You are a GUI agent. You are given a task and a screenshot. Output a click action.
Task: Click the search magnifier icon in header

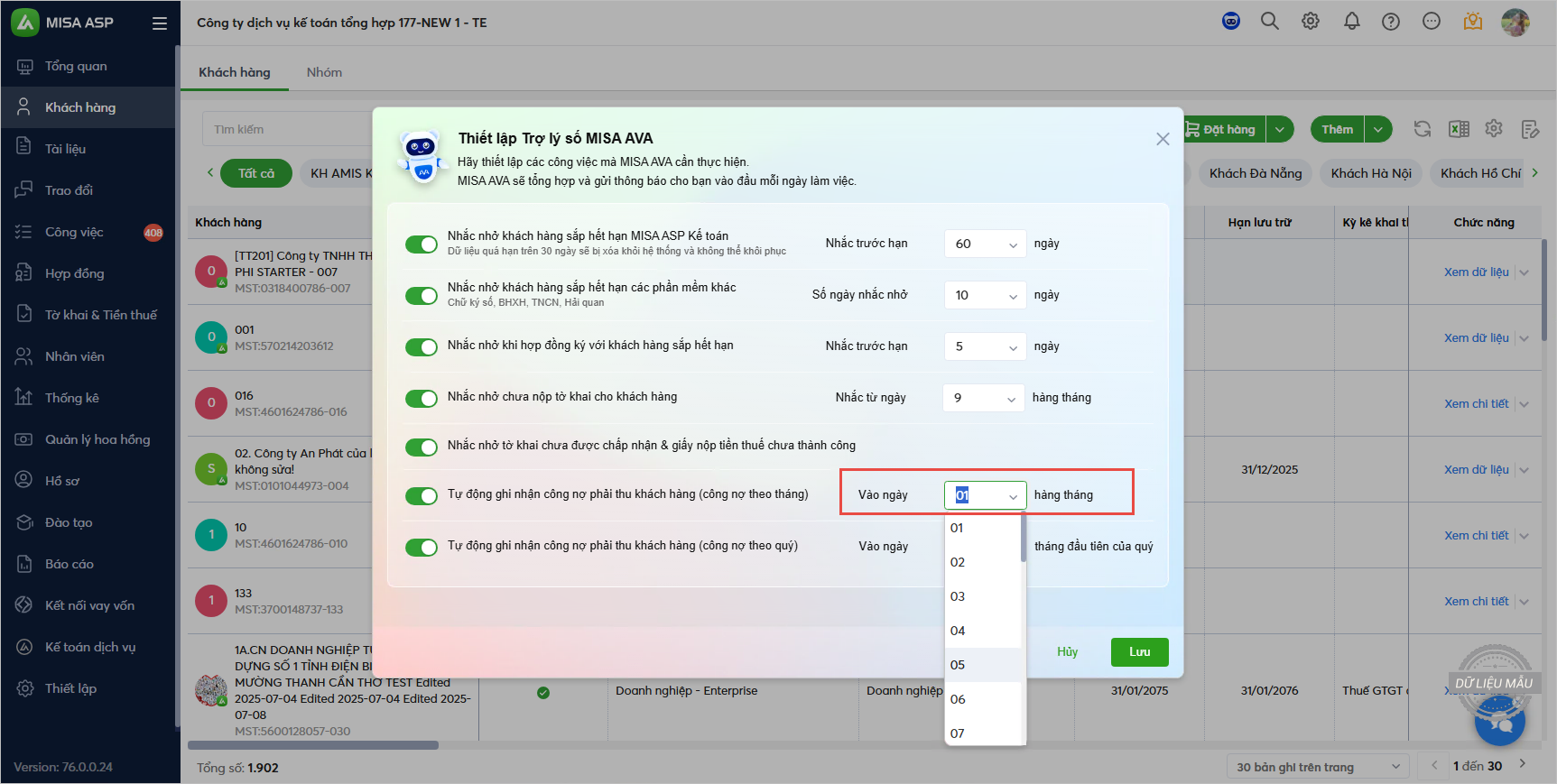[1270, 21]
